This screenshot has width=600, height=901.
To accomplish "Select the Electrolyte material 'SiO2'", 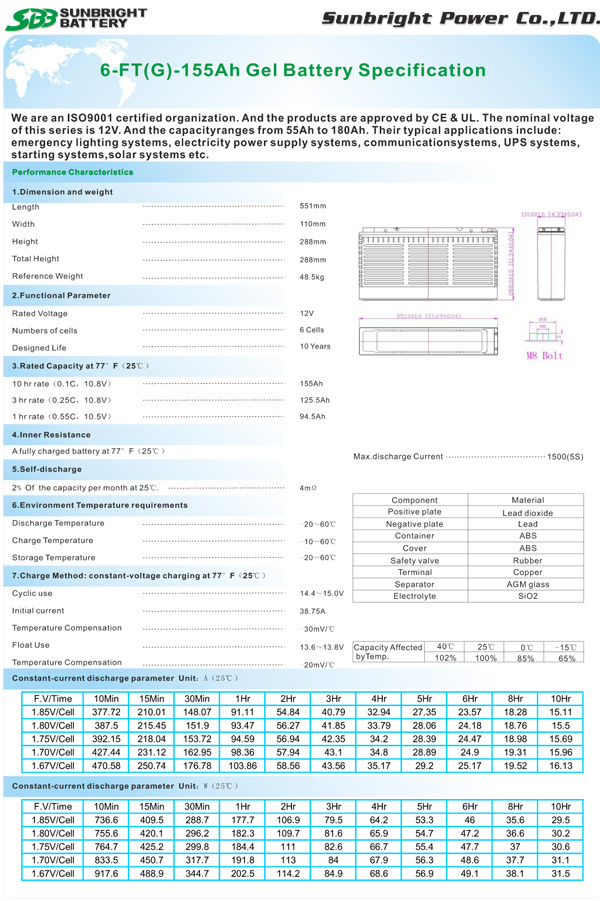I will click(528, 596).
